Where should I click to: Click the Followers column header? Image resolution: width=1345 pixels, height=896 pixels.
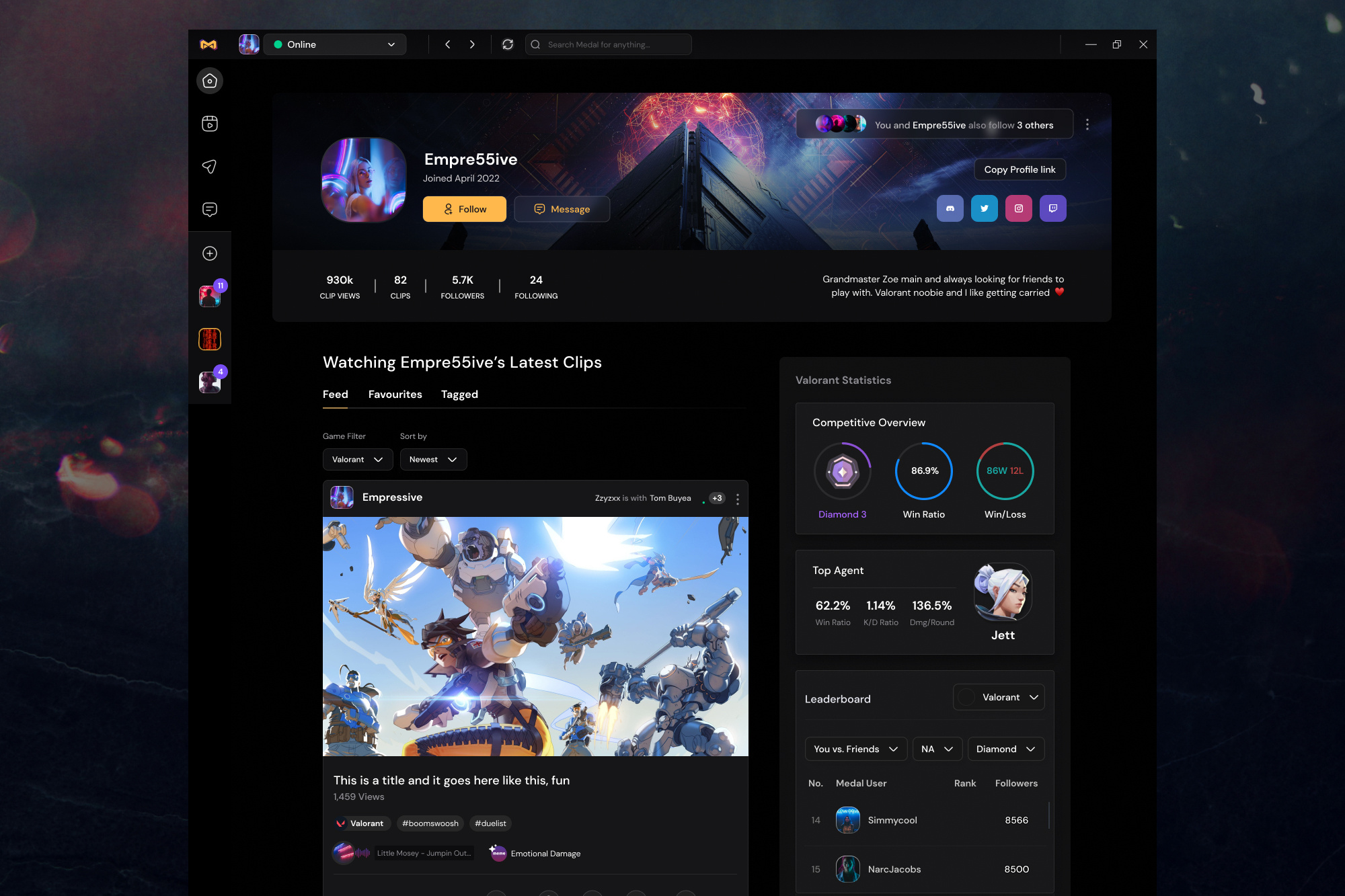1016,783
